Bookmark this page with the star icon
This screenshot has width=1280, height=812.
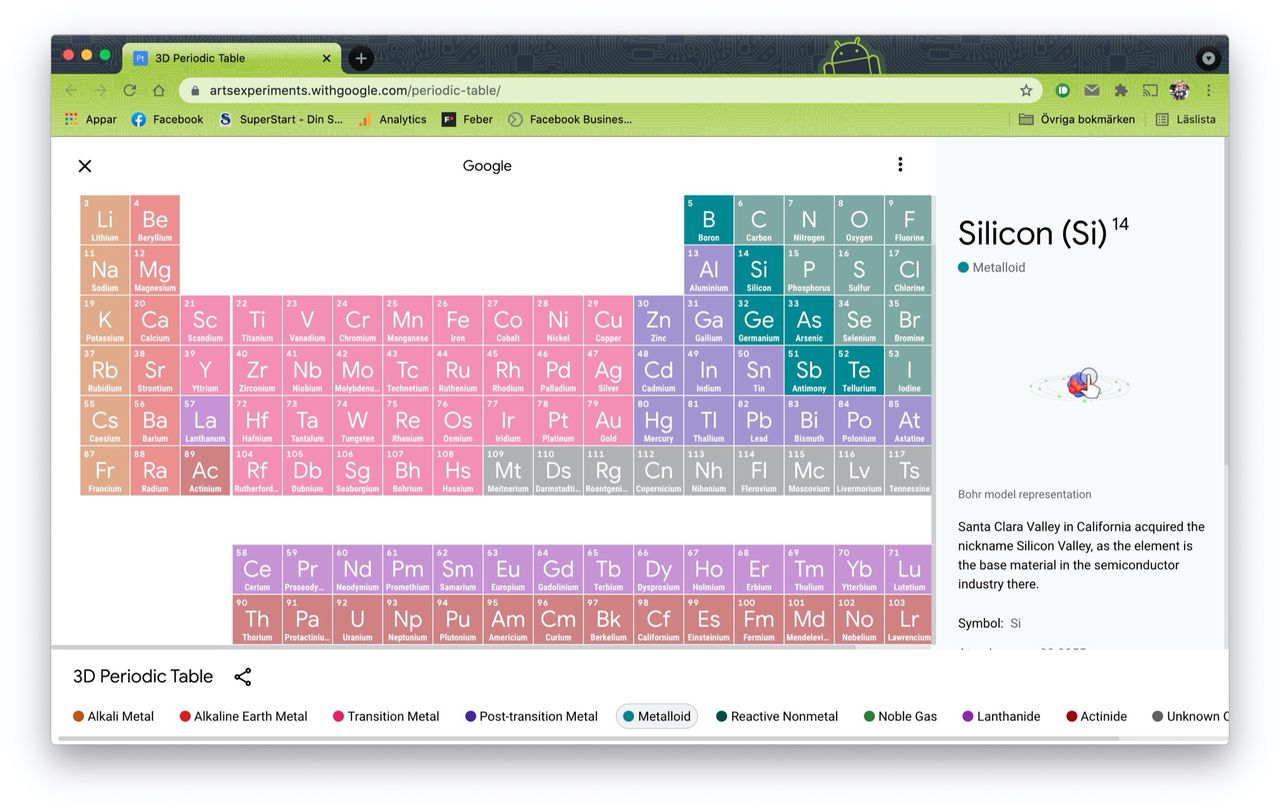[x=1026, y=90]
